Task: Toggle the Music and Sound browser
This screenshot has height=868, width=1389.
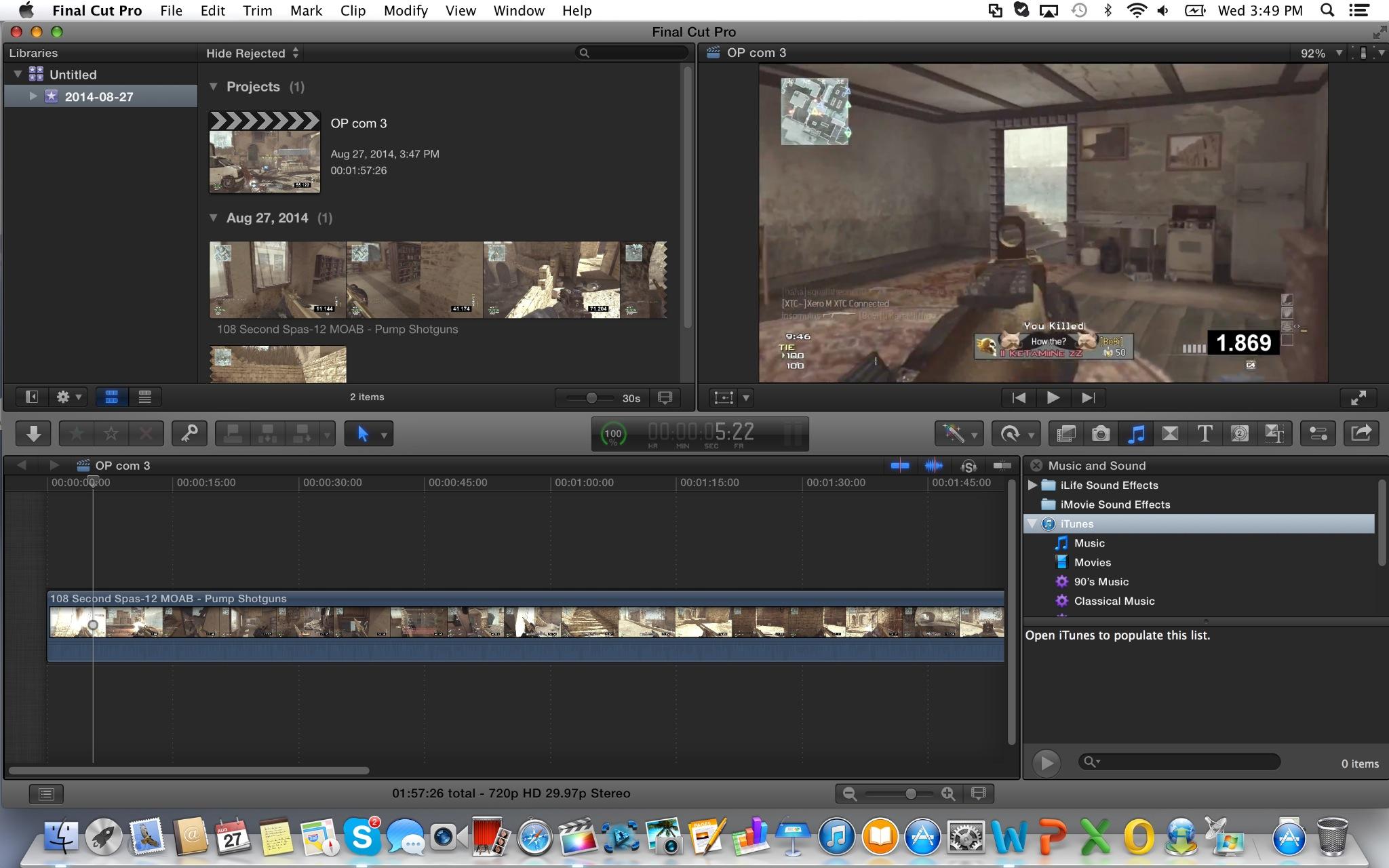Action: tap(1135, 433)
